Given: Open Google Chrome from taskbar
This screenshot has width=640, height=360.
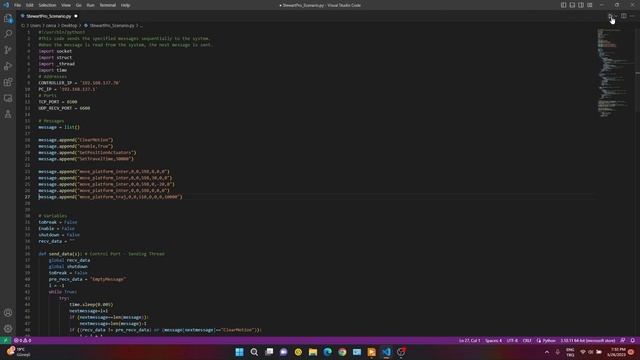Looking at the screenshot, I should (x=342, y=352).
